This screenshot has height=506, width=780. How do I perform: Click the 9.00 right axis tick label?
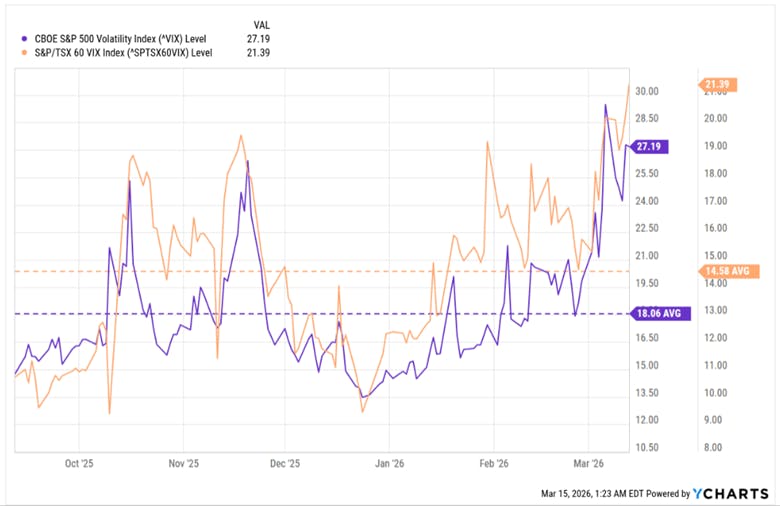[x=713, y=420]
